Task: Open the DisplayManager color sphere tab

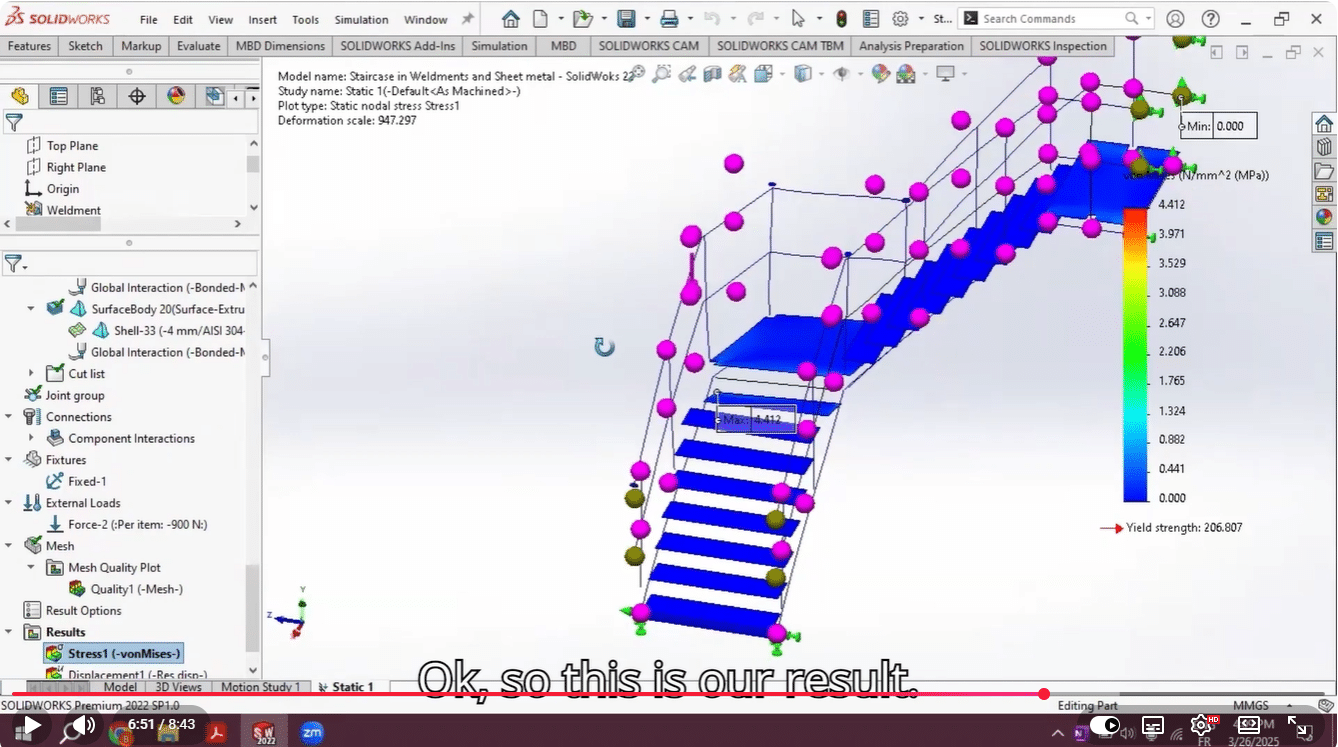Action: tap(176, 96)
